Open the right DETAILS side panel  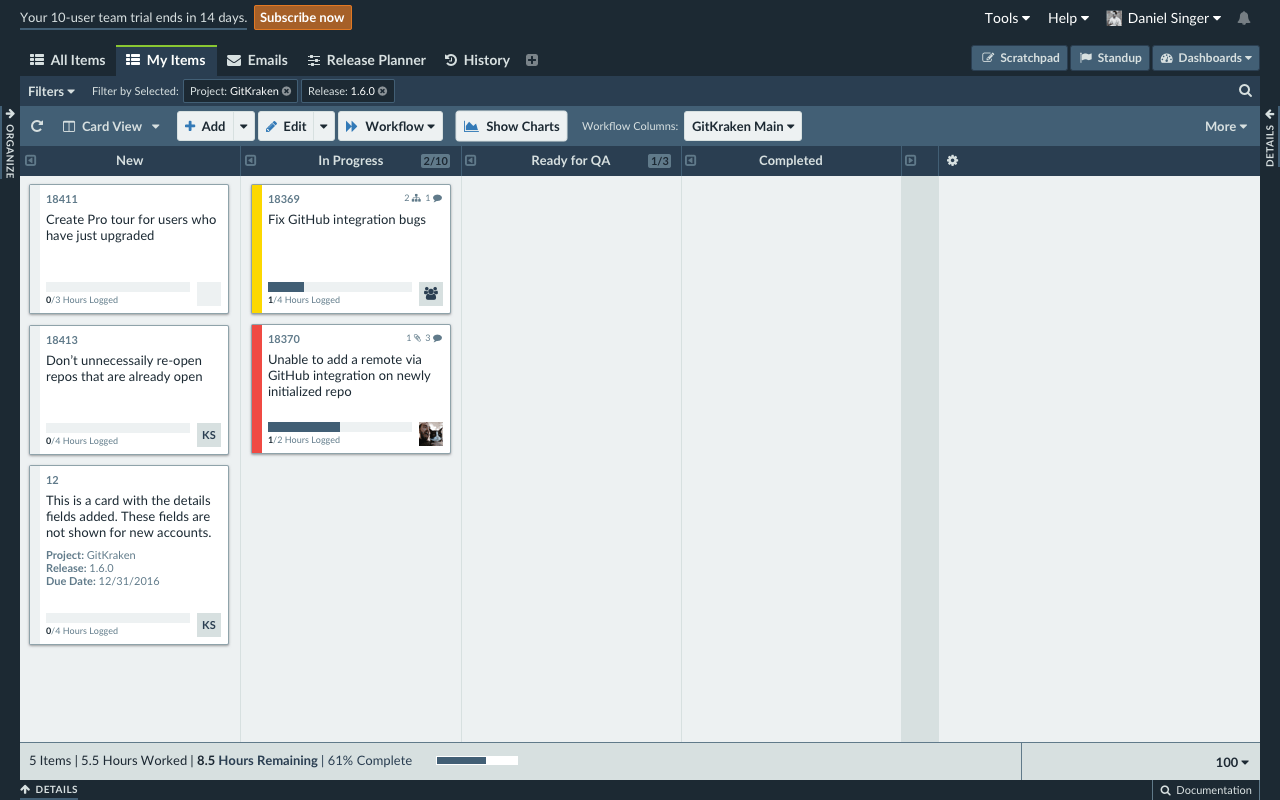(x=1270, y=138)
